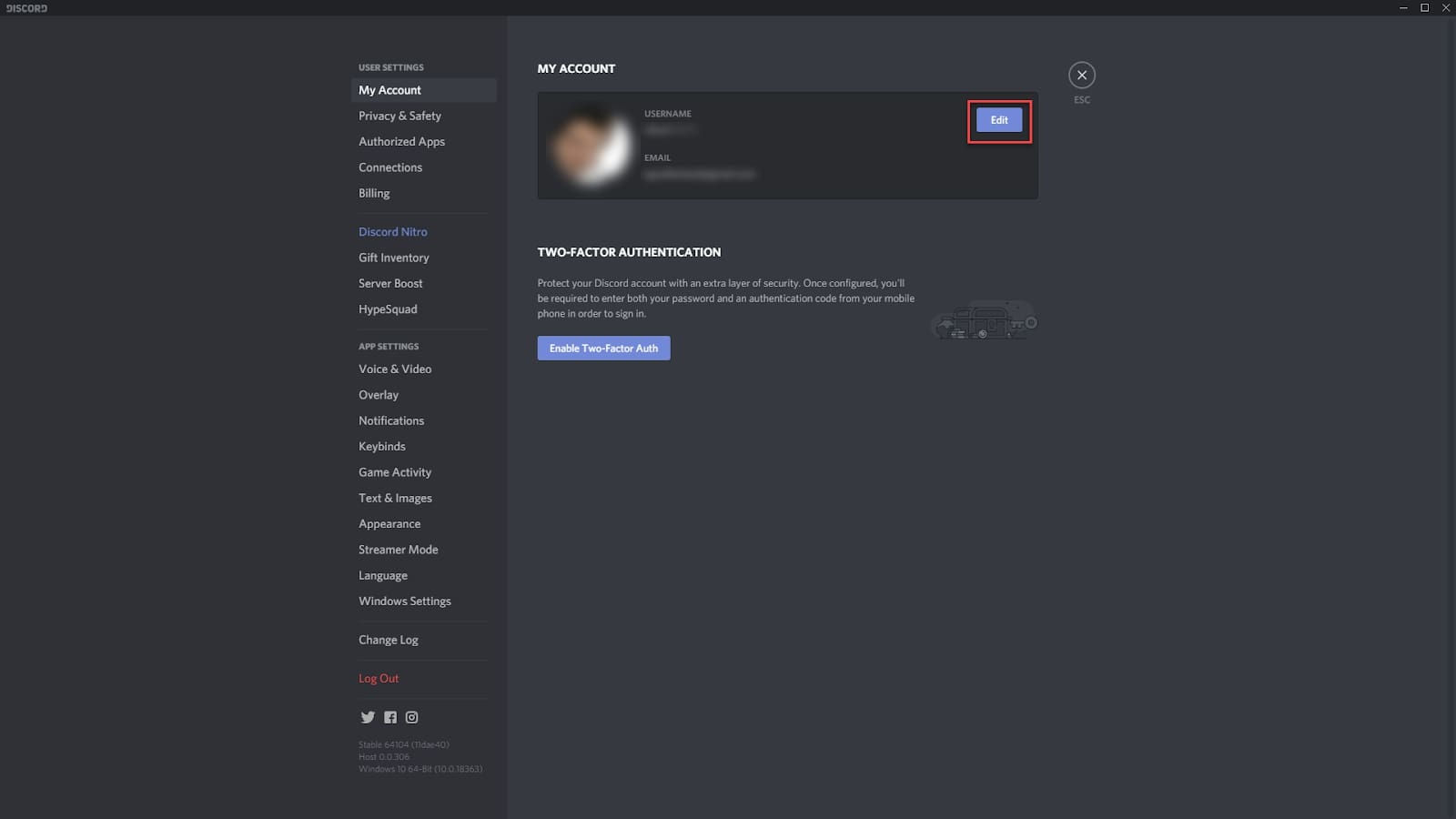Open Discord's Twitter page icon

coord(368,717)
